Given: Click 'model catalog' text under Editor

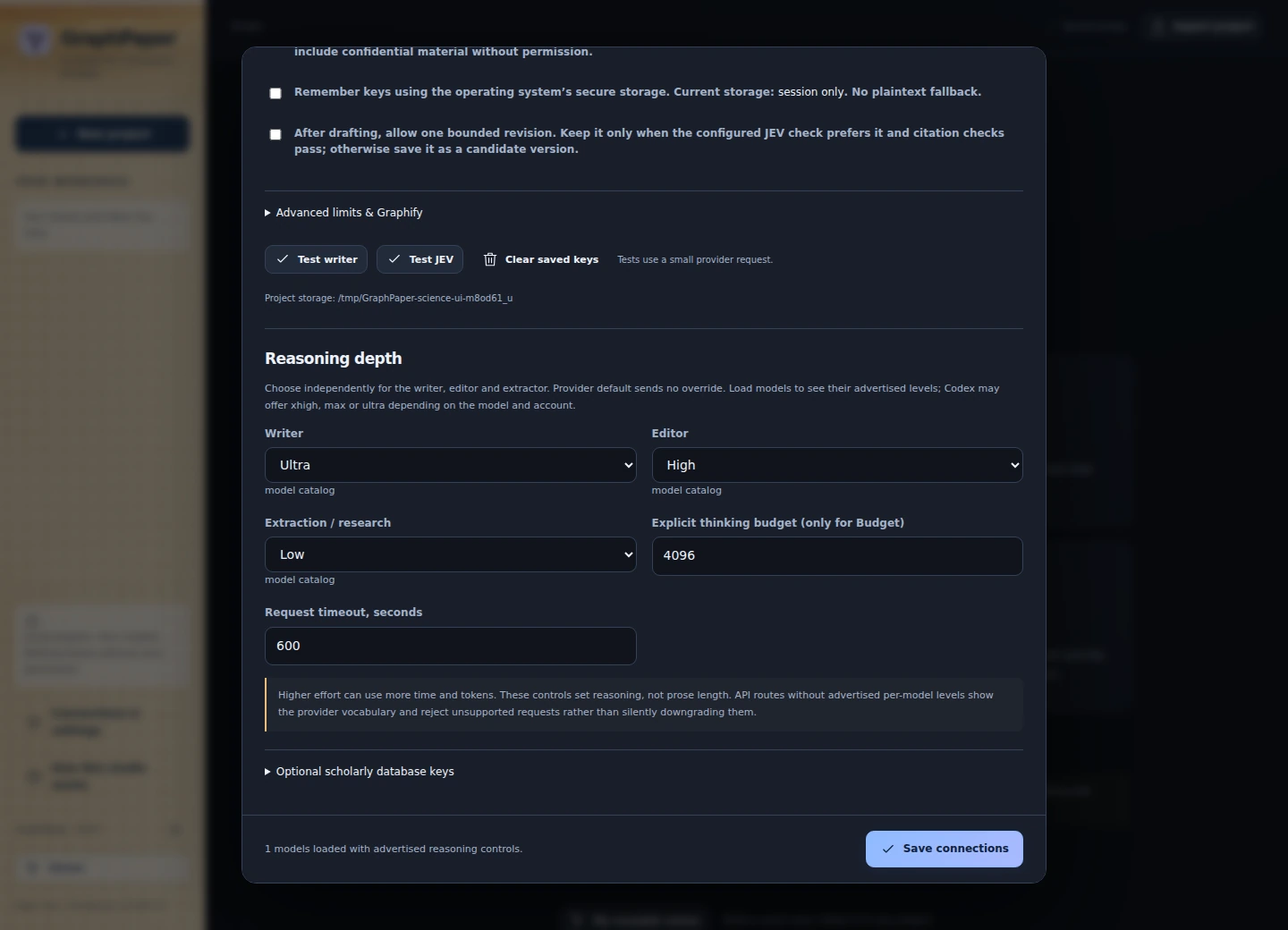Looking at the screenshot, I should [x=687, y=491].
